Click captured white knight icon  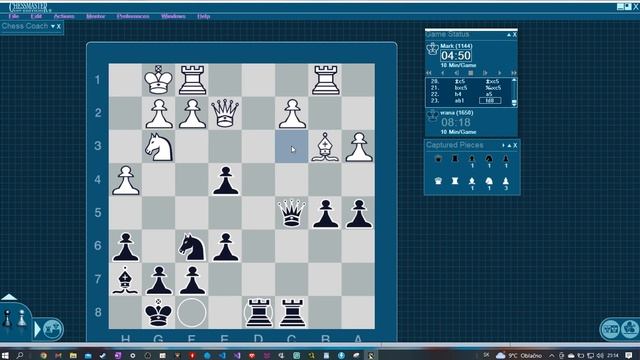(x=489, y=181)
